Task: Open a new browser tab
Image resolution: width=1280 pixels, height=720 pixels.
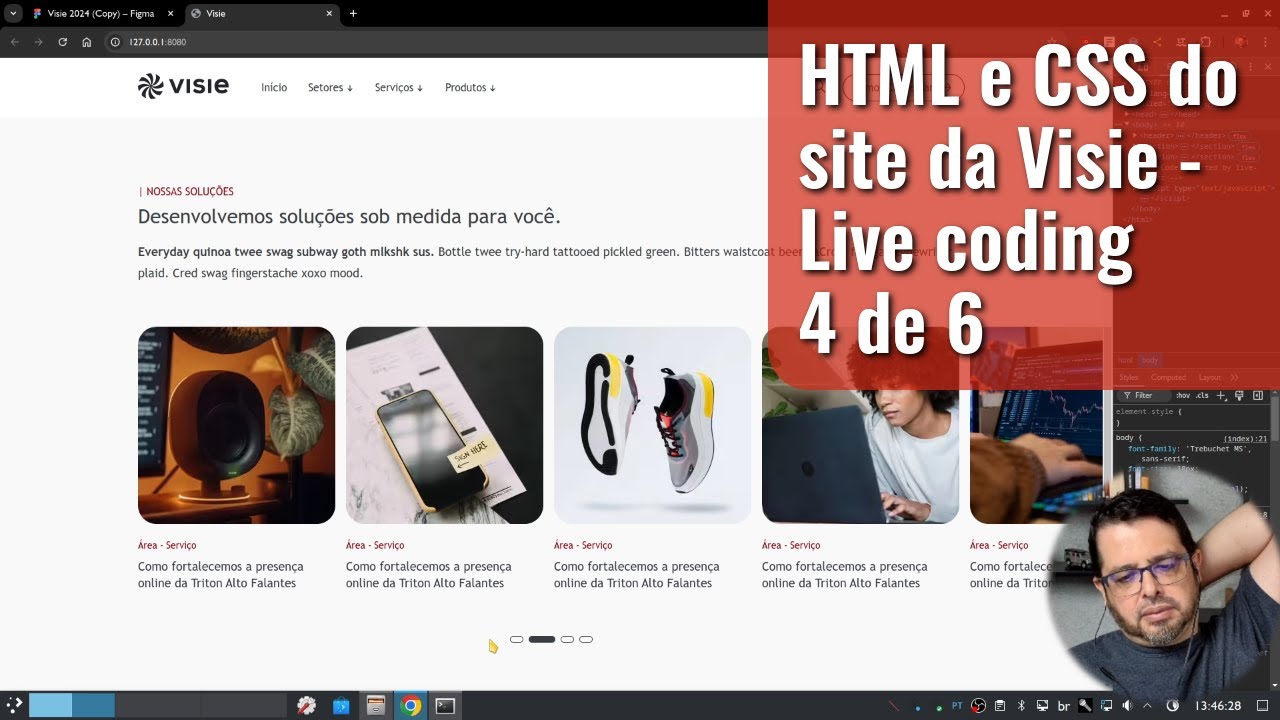Action: [353, 14]
